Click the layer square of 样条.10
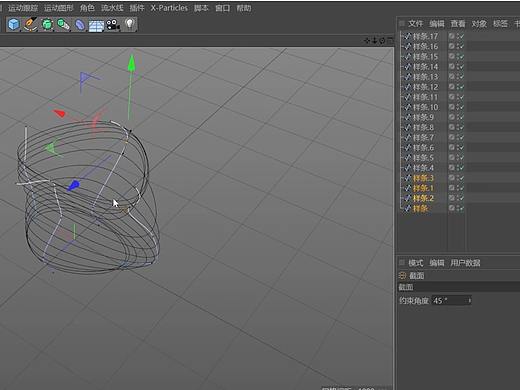This screenshot has height=390, width=520. tap(452, 107)
